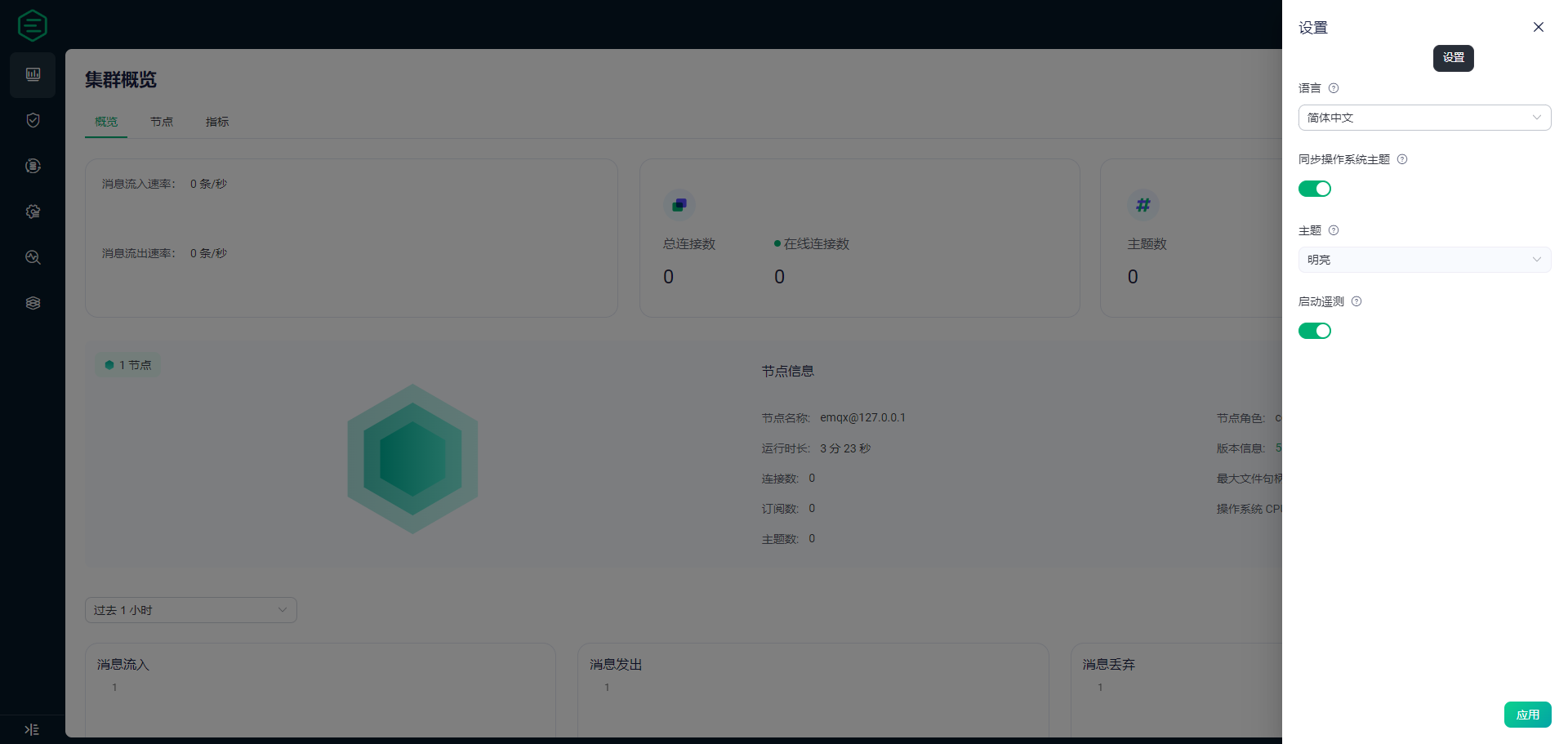Click the 订阅数 label in node info

pyautogui.click(x=780, y=509)
